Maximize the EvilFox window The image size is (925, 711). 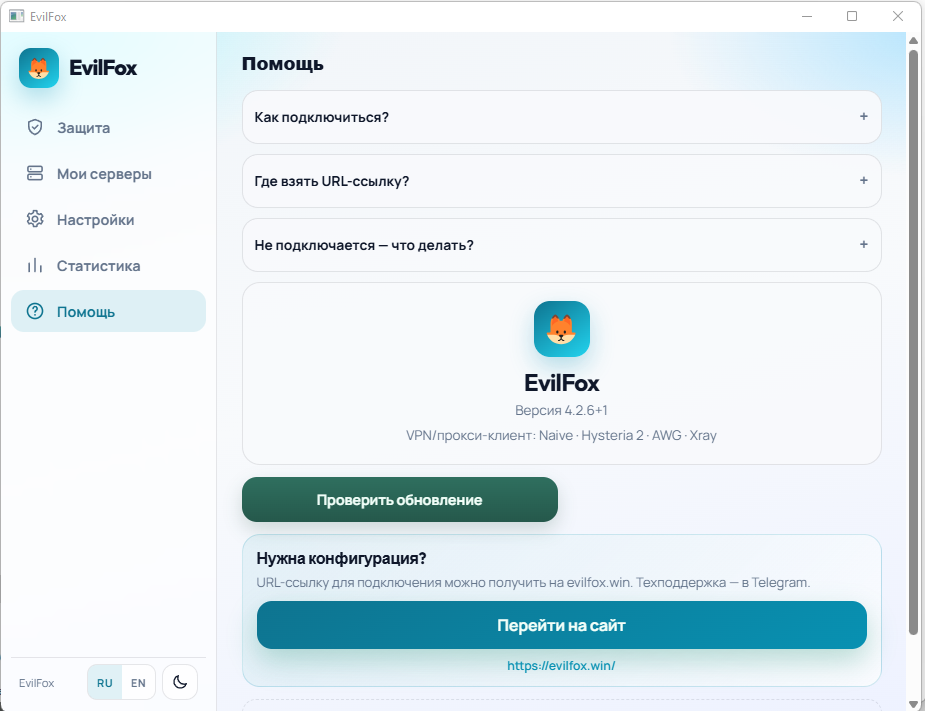pos(852,16)
